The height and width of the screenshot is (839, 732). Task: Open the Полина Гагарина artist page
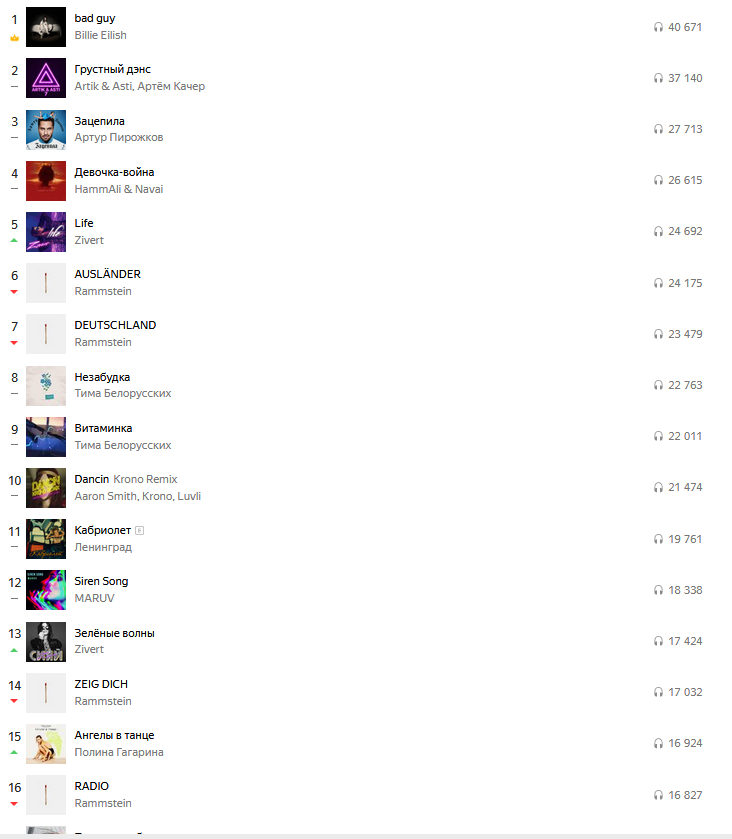(x=119, y=752)
